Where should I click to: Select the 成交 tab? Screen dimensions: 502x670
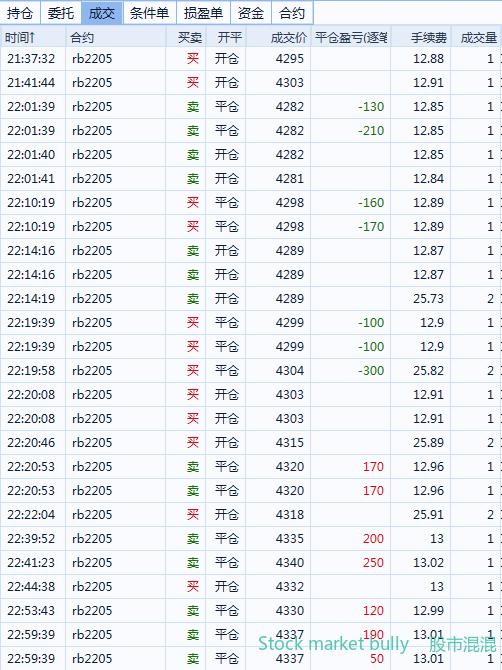tap(102, 13)
